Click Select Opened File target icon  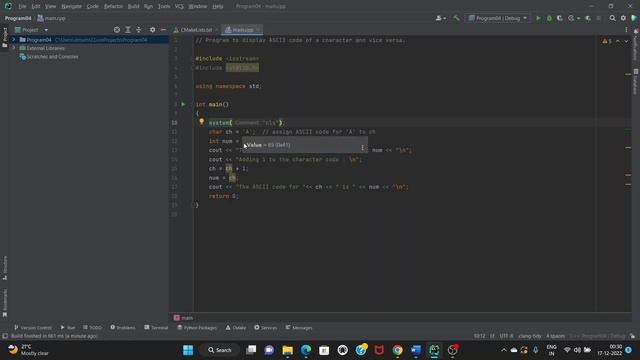point(117,30)
